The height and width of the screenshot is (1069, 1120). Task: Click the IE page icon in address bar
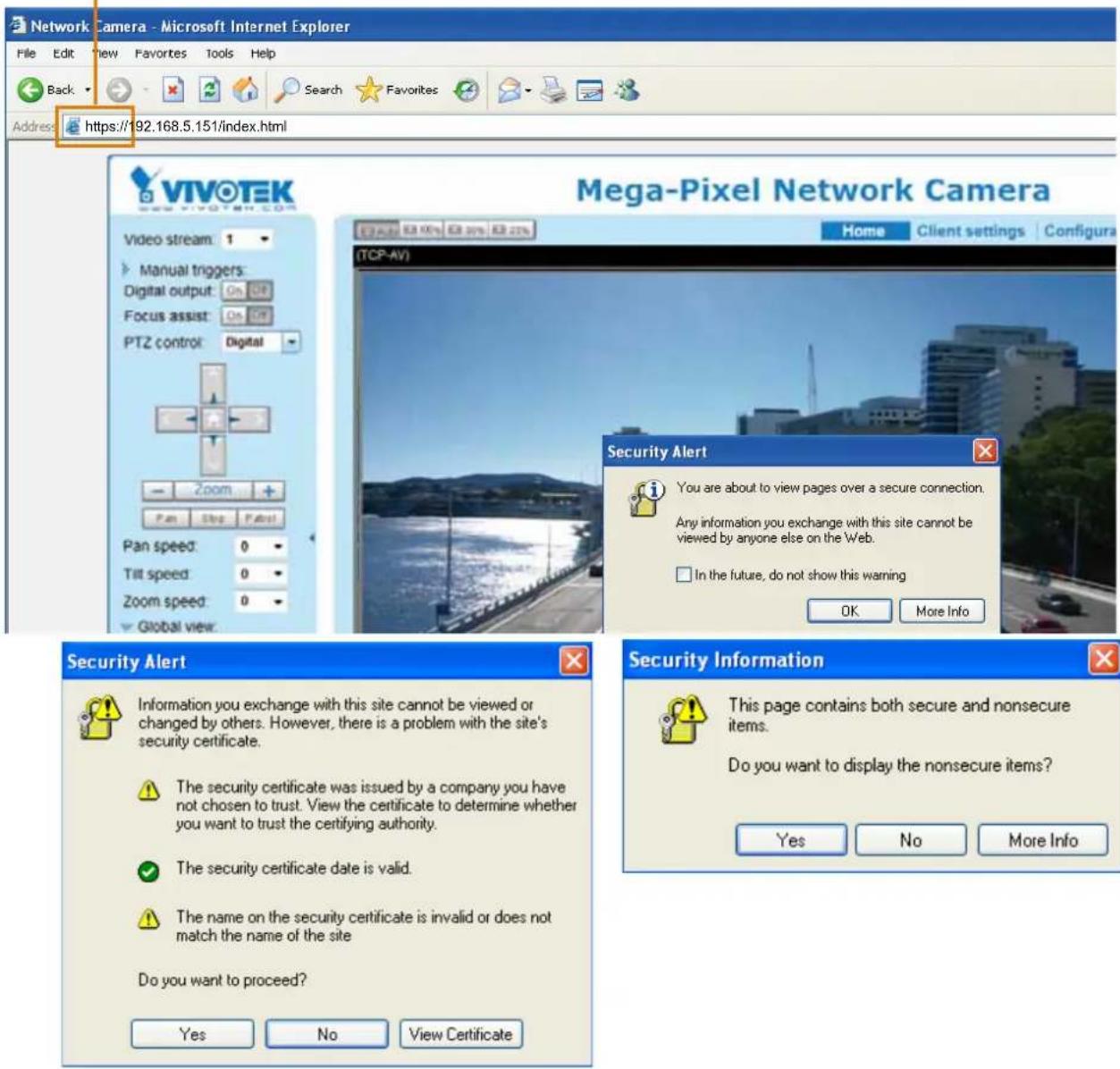[x=72, y=126]
